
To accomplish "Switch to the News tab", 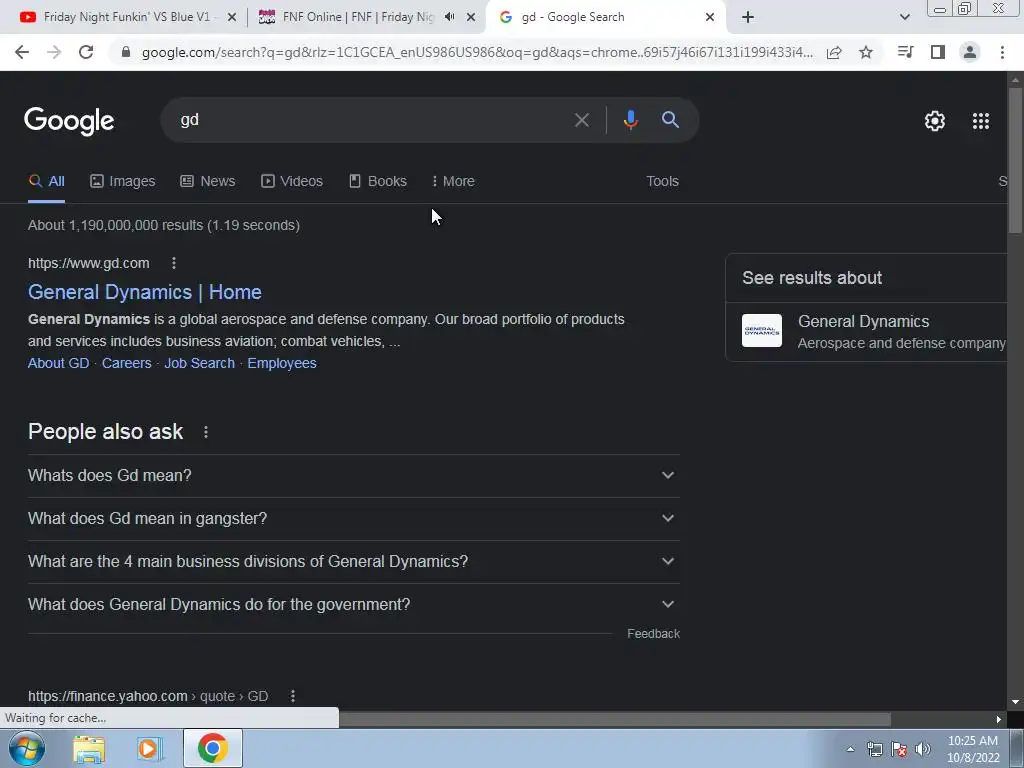I will 208,182.
